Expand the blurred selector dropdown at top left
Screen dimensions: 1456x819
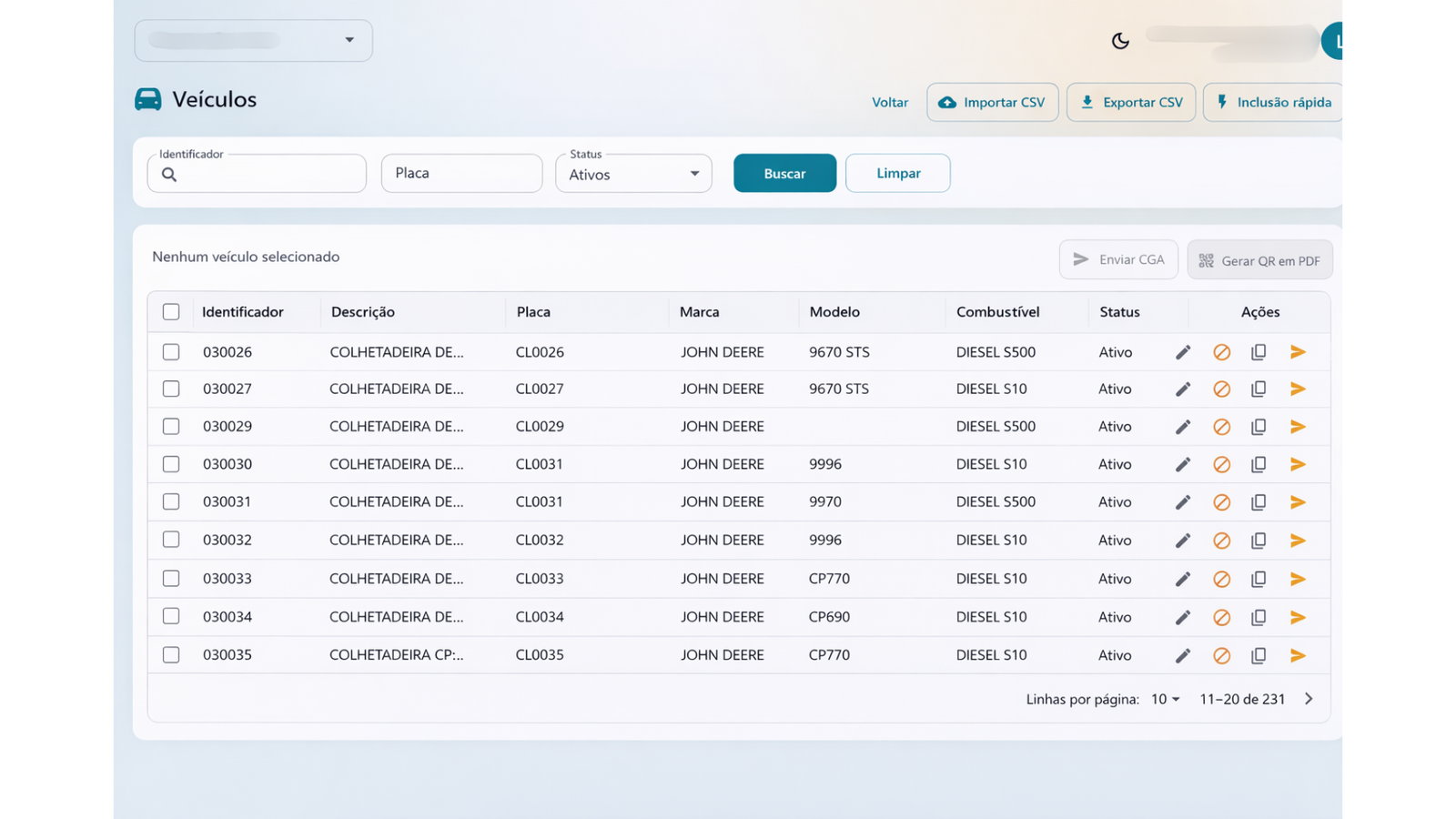pyautogui.click(x=253, y=41)
